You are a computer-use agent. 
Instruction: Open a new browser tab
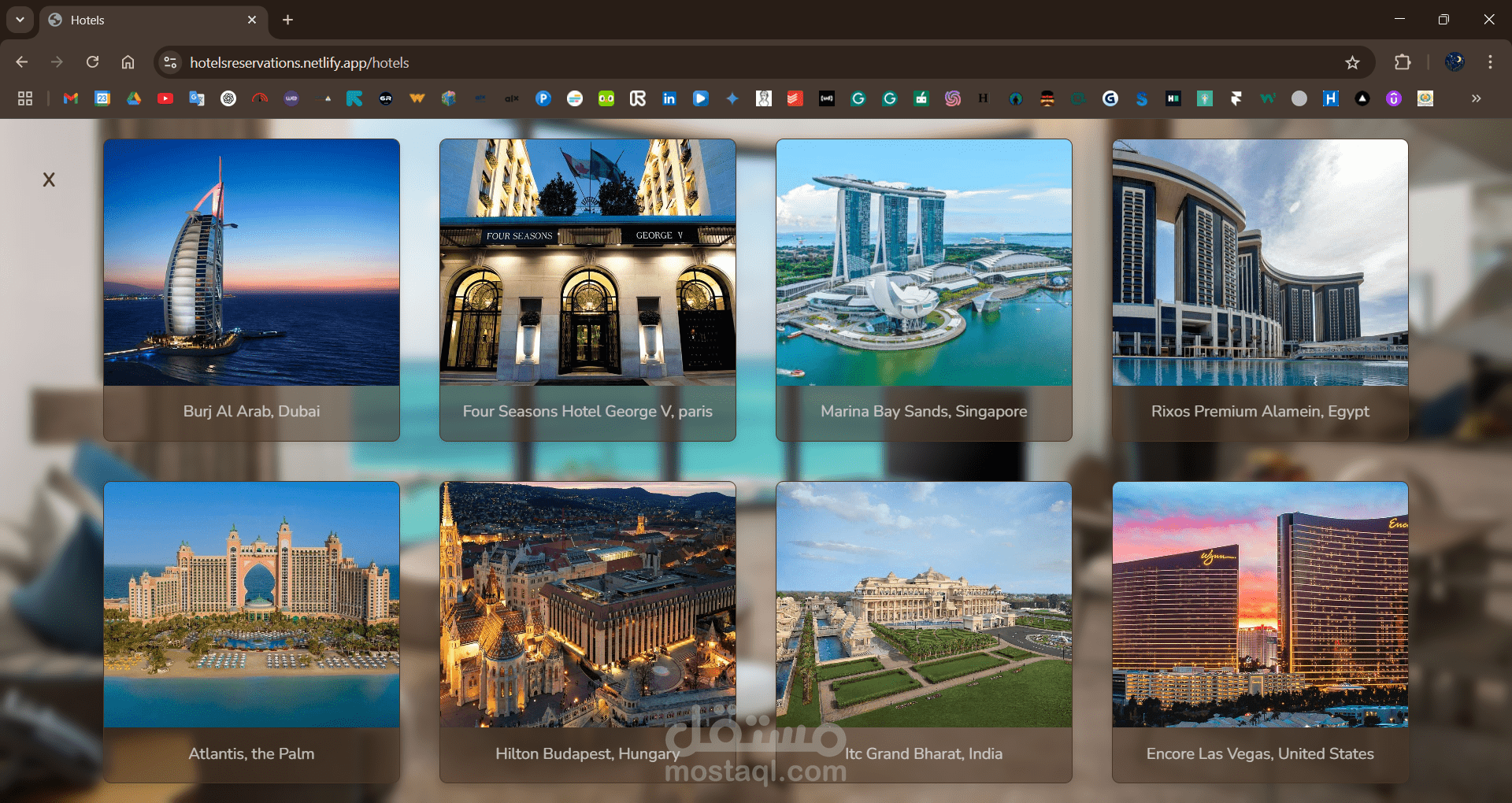click(288, 20)
